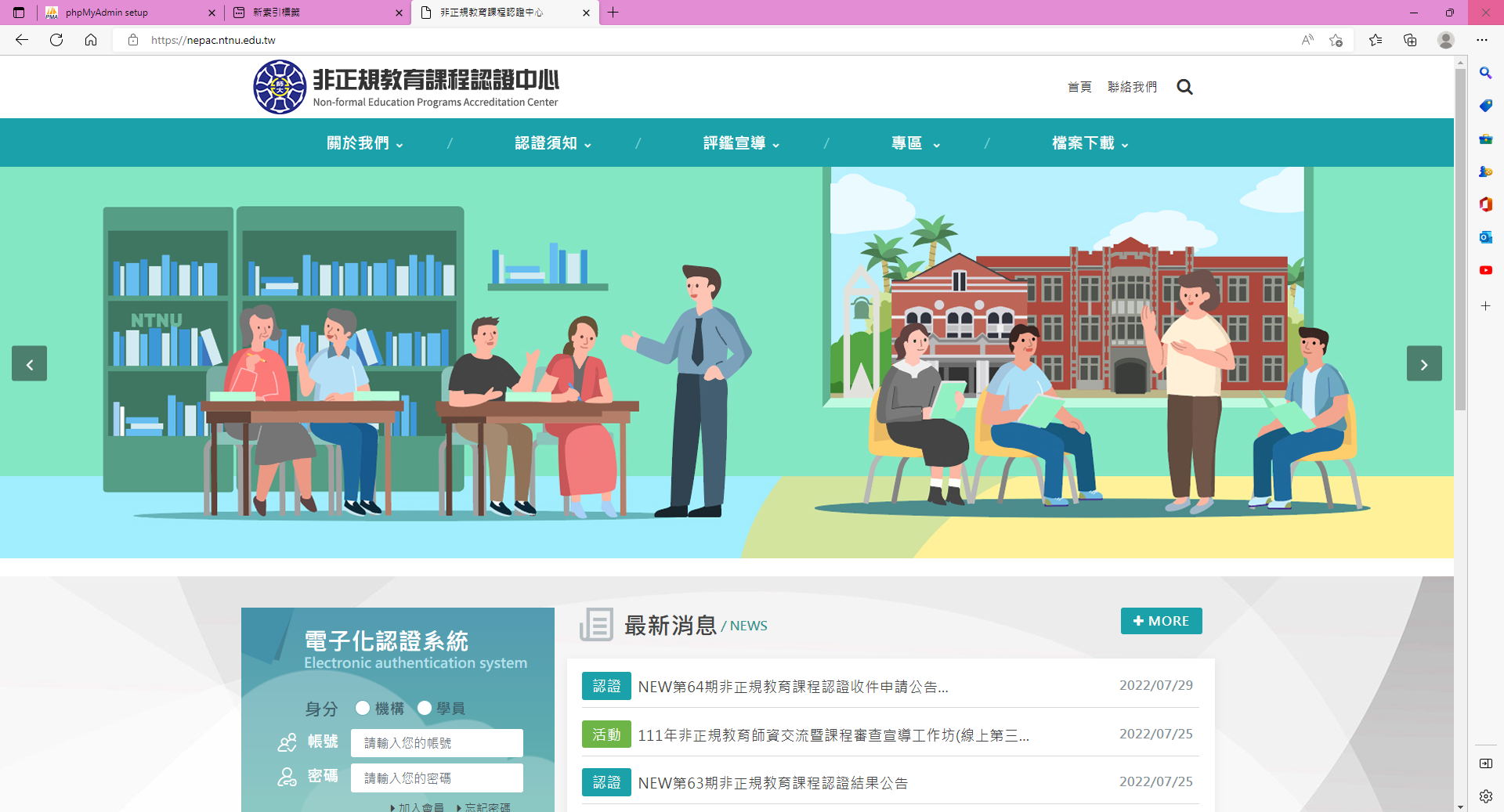Go to previous carousel slide
Viewport: 1504px width, 812px height.
click(29, 363)
